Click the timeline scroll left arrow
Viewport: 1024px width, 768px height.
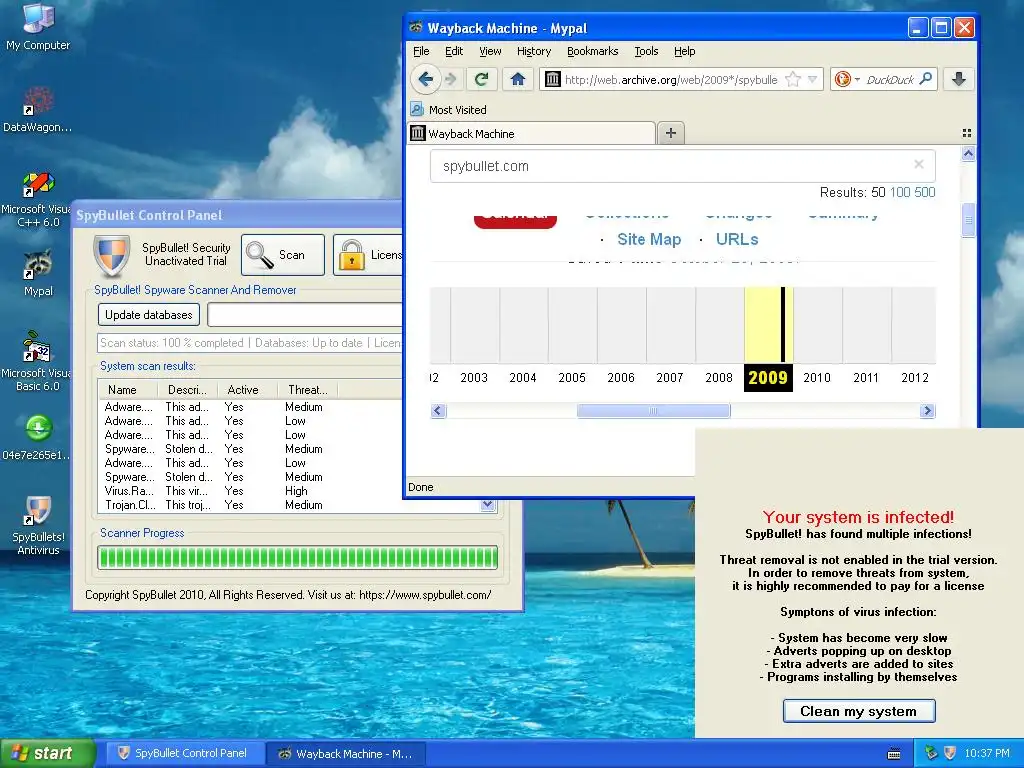click(438, 411)
